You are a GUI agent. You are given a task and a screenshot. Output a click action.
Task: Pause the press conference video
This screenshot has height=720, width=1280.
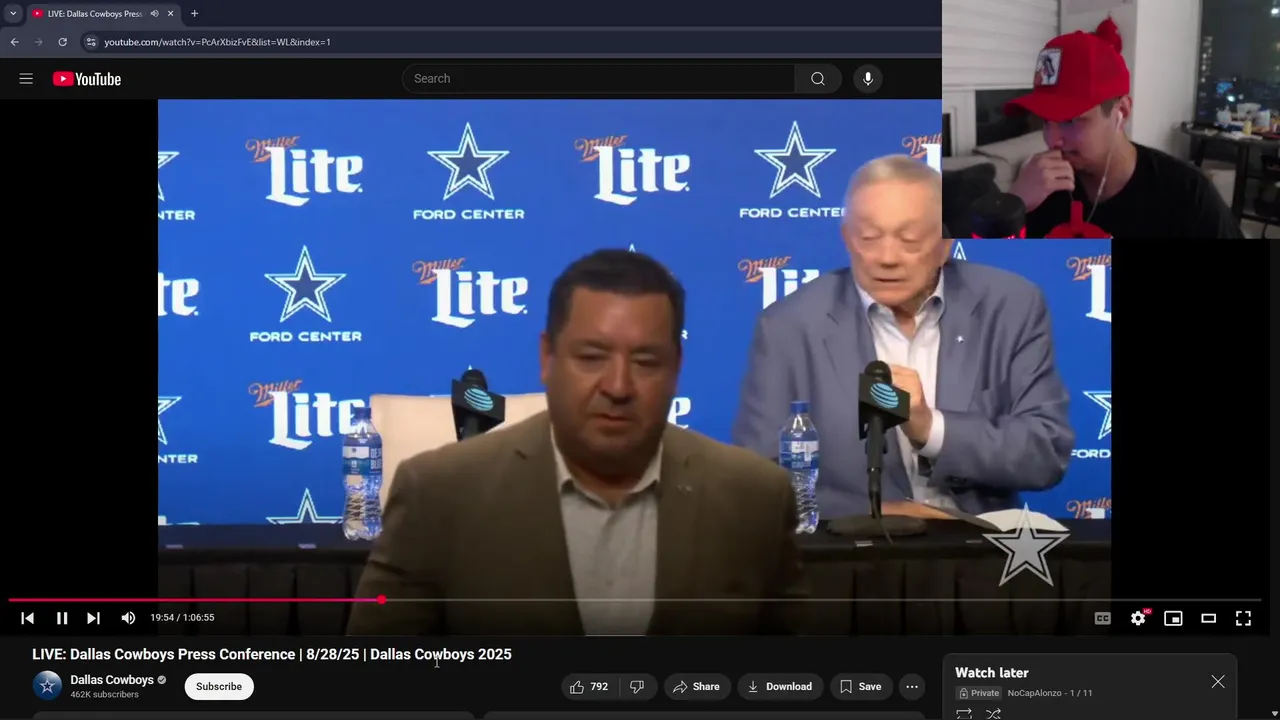61,618
